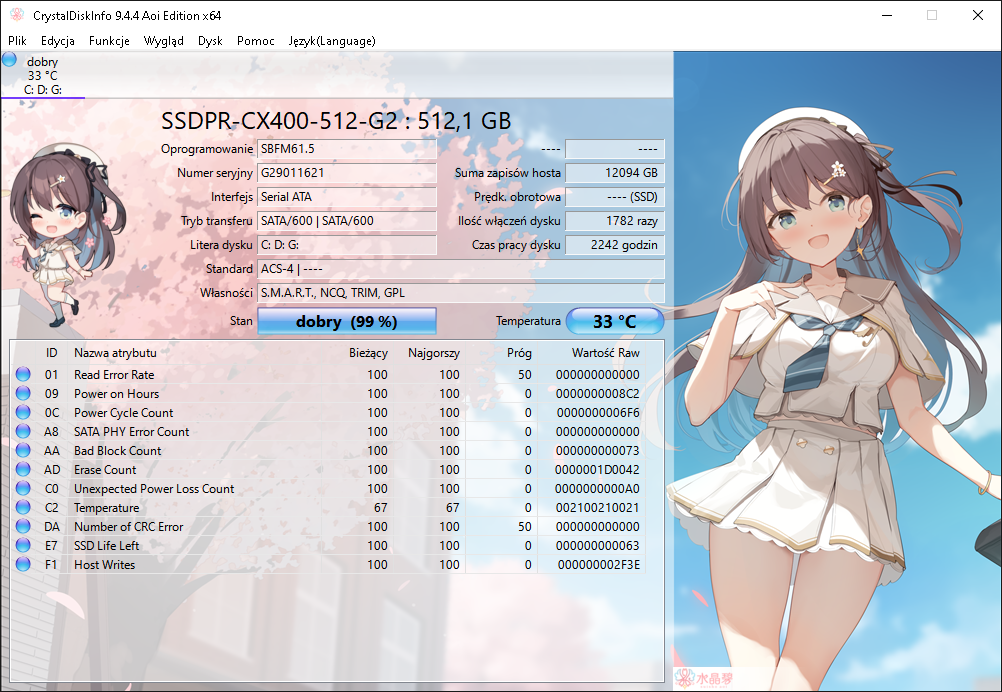Click the ACS-4 standard field
Screen dimensions: 1002x692
point(461,269)
